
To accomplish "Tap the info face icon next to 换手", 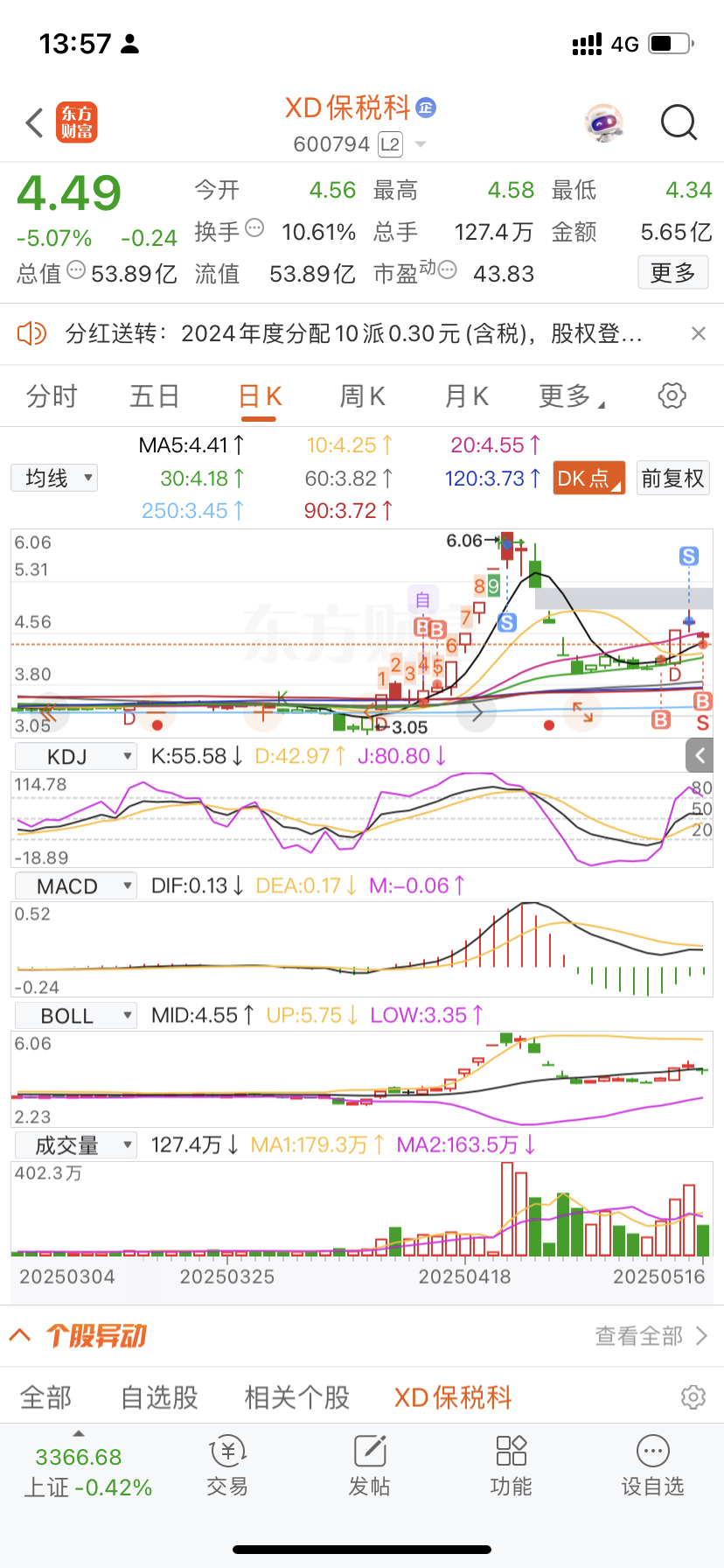I will click(x=254, y=227).
